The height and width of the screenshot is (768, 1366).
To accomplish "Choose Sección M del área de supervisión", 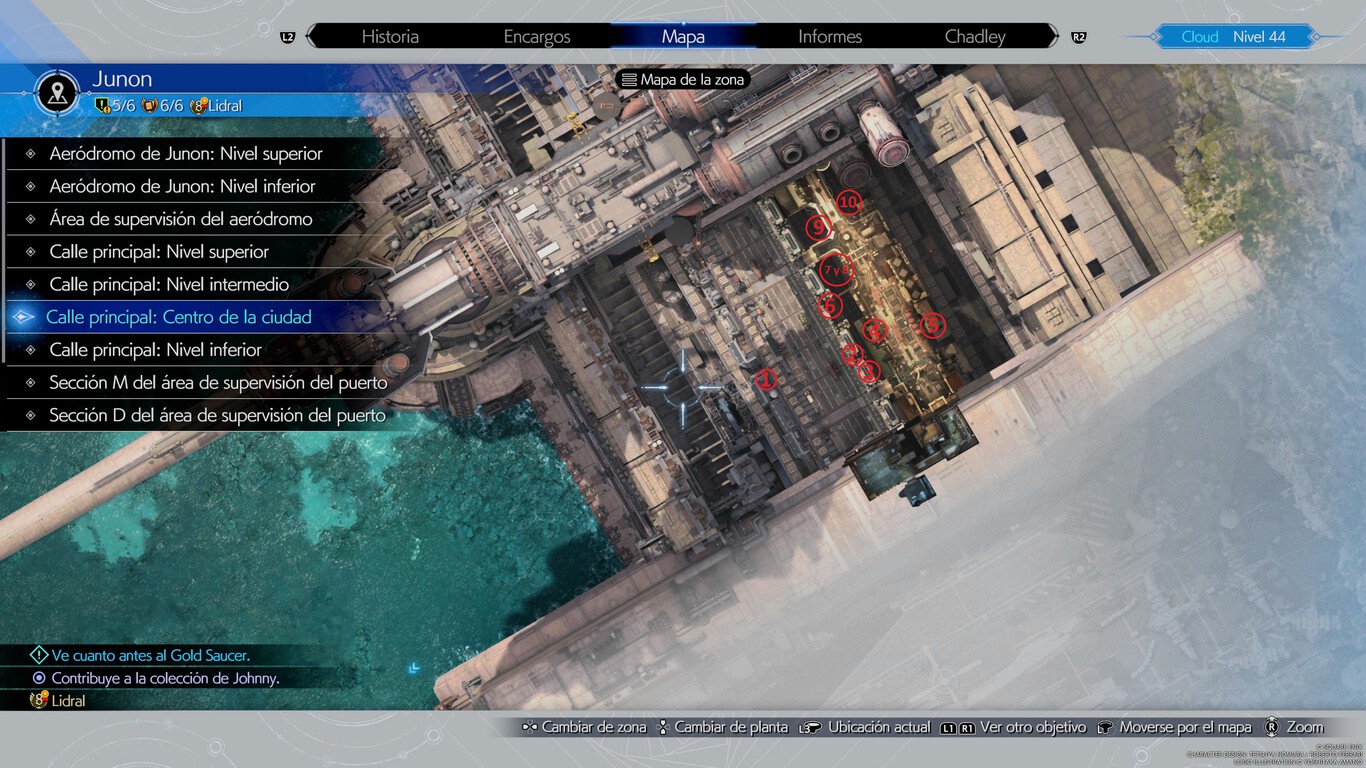I will (218, 383).
